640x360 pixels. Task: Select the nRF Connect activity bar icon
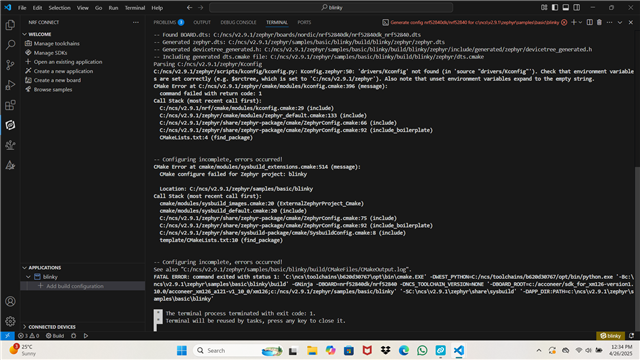coord(10,125)
